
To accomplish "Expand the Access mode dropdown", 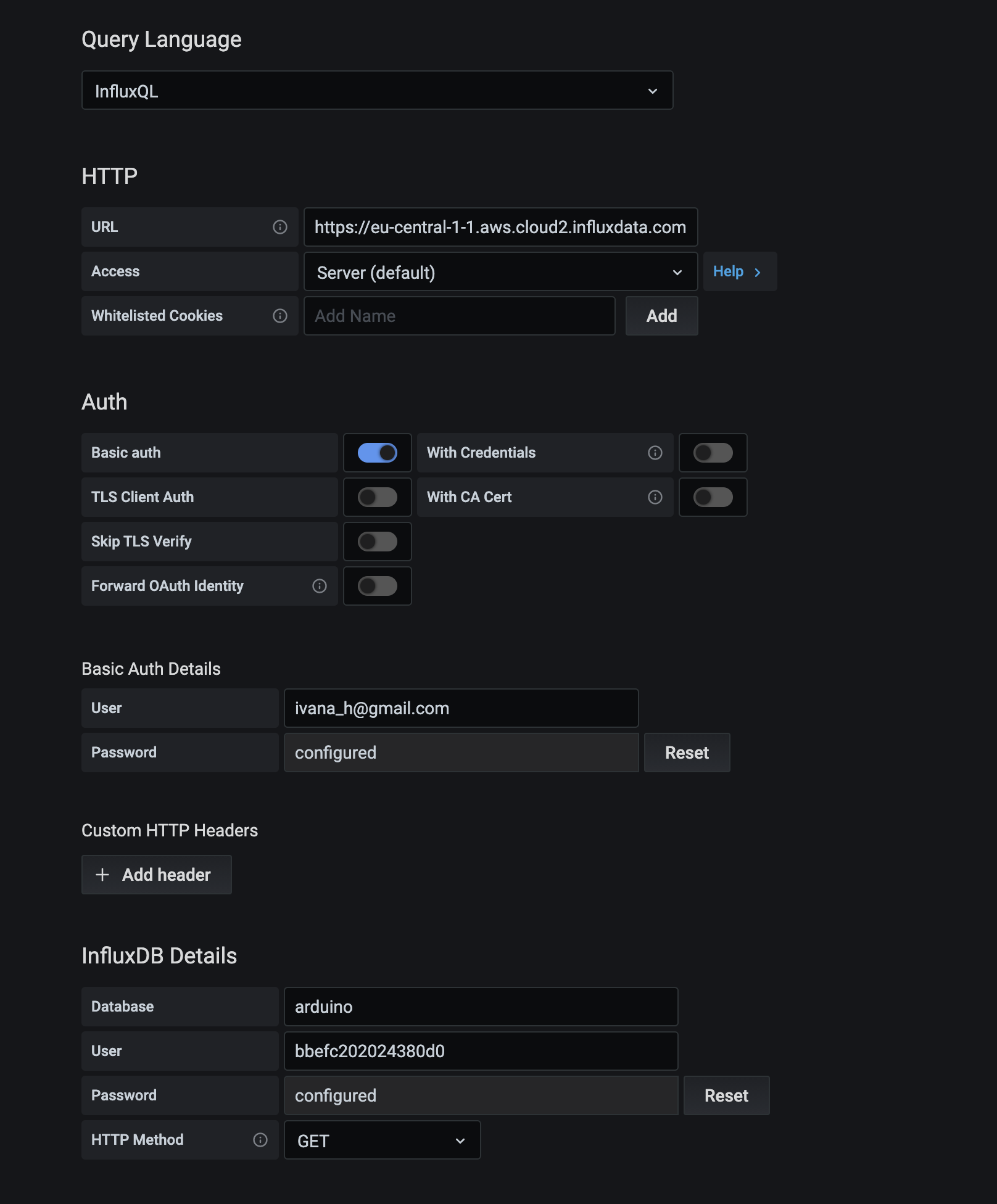I will (x=500, y=272).
